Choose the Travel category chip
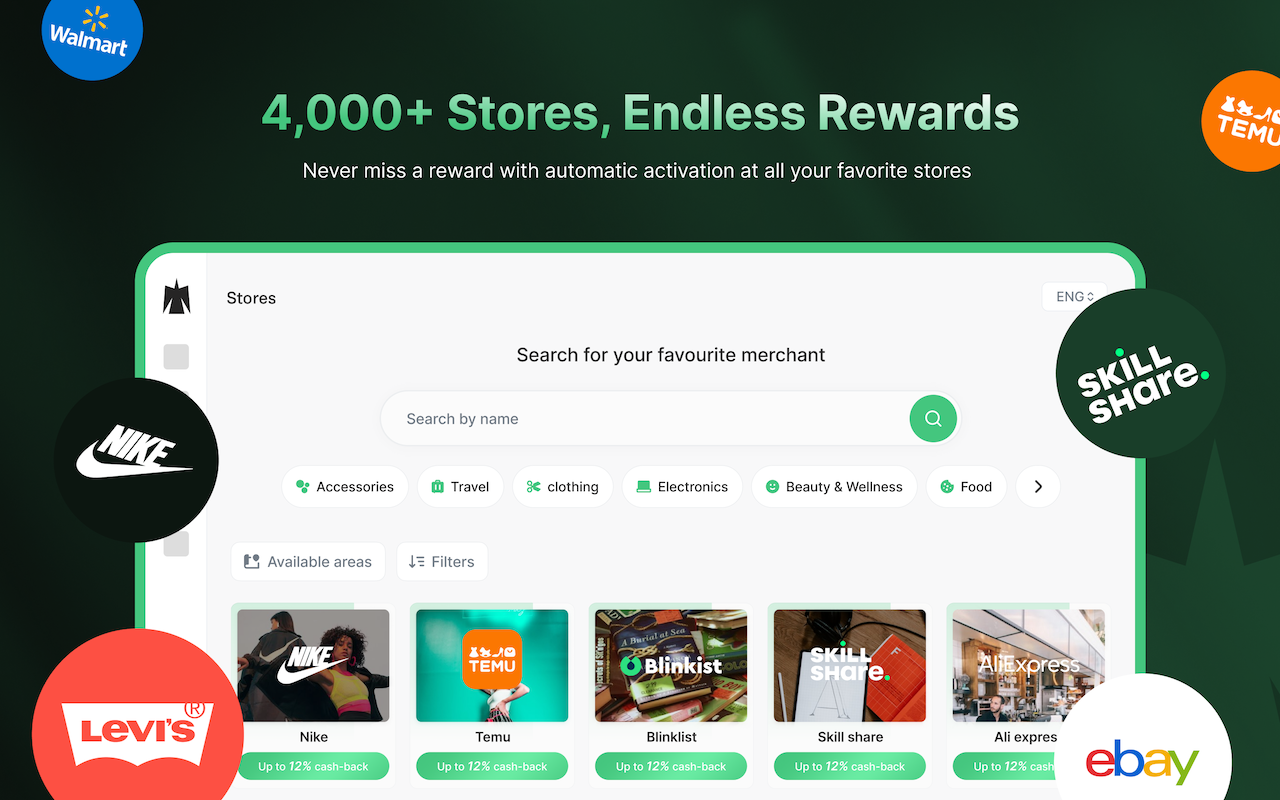Viewport: 1280px width, 800px height. coord(460,487)
